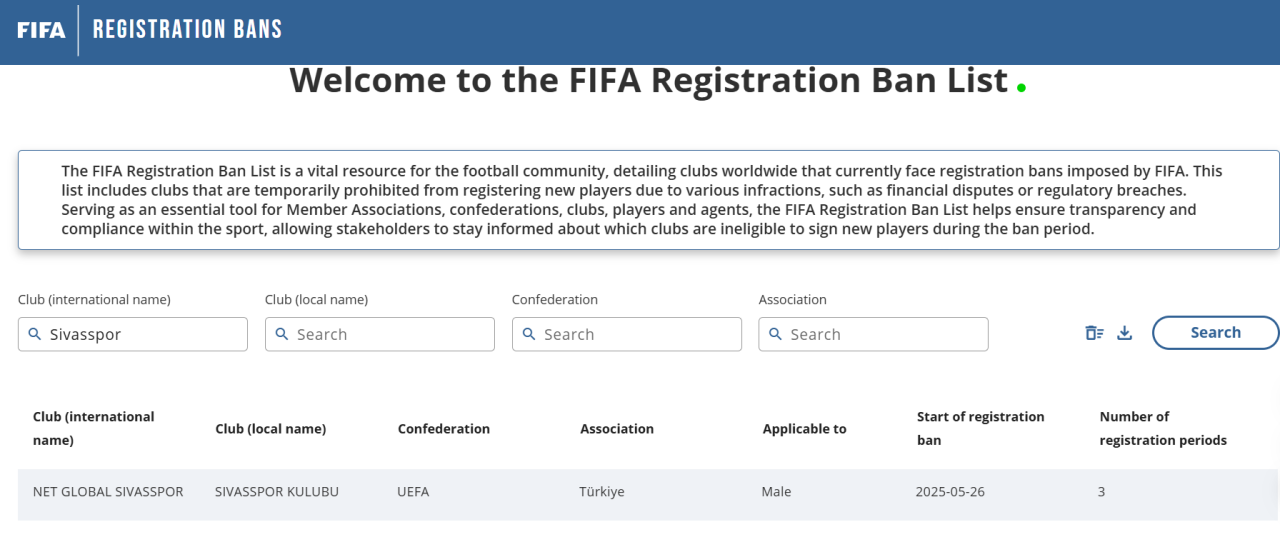Click magnifier icon in Club local name field
1280x537 pixels.
[x=282, y=334]
